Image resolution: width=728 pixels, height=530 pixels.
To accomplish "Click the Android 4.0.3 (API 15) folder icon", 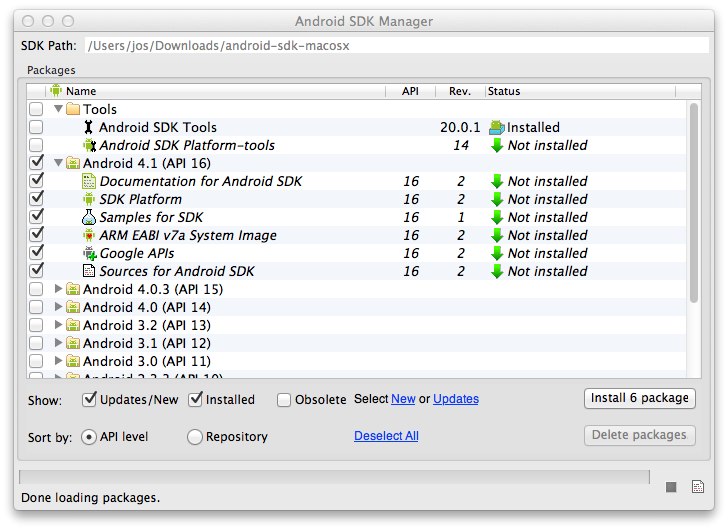I will [73, 289].
